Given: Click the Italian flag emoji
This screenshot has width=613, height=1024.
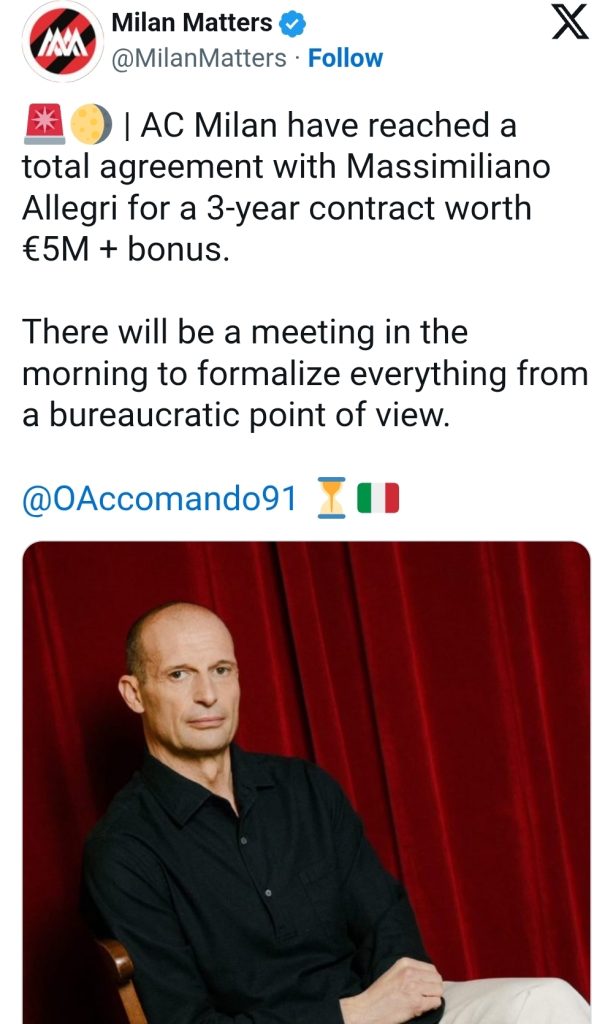Looking at the screenshot, I should click(x=378, y=499).
